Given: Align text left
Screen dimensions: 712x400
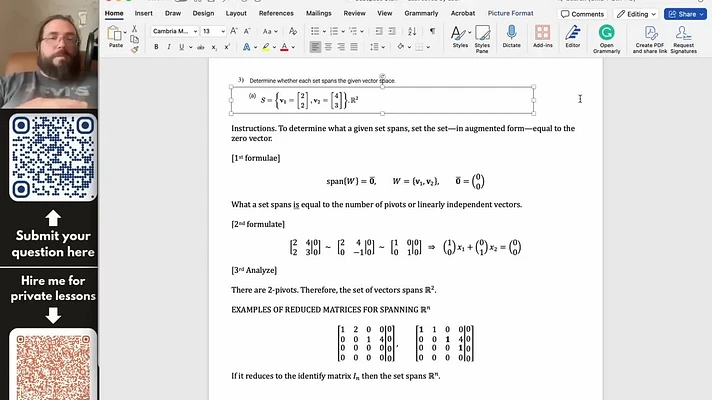Looking at the screenshot, I should pyautogui.click(x=315, y=47).
